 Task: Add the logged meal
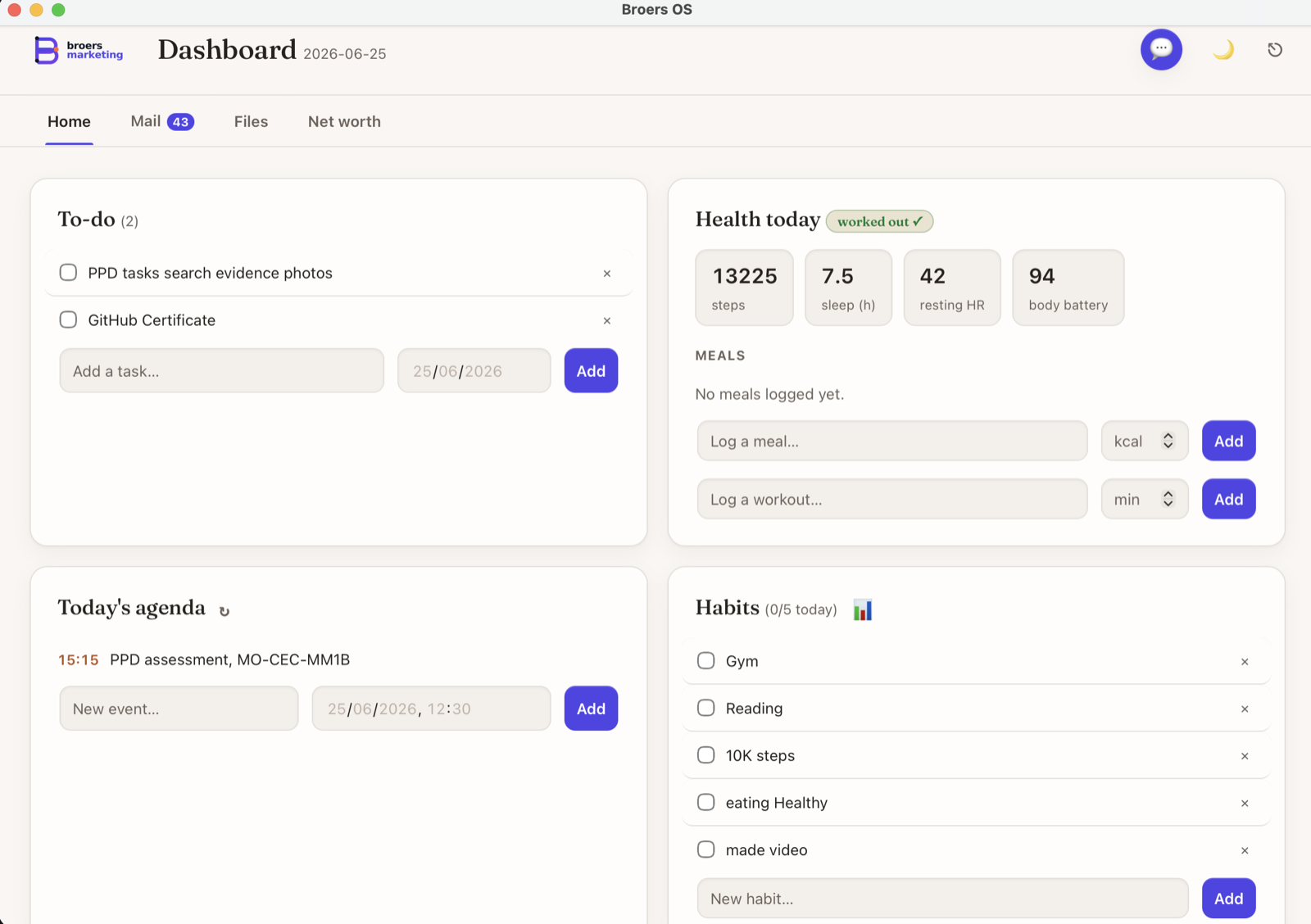click(1228, 441)
